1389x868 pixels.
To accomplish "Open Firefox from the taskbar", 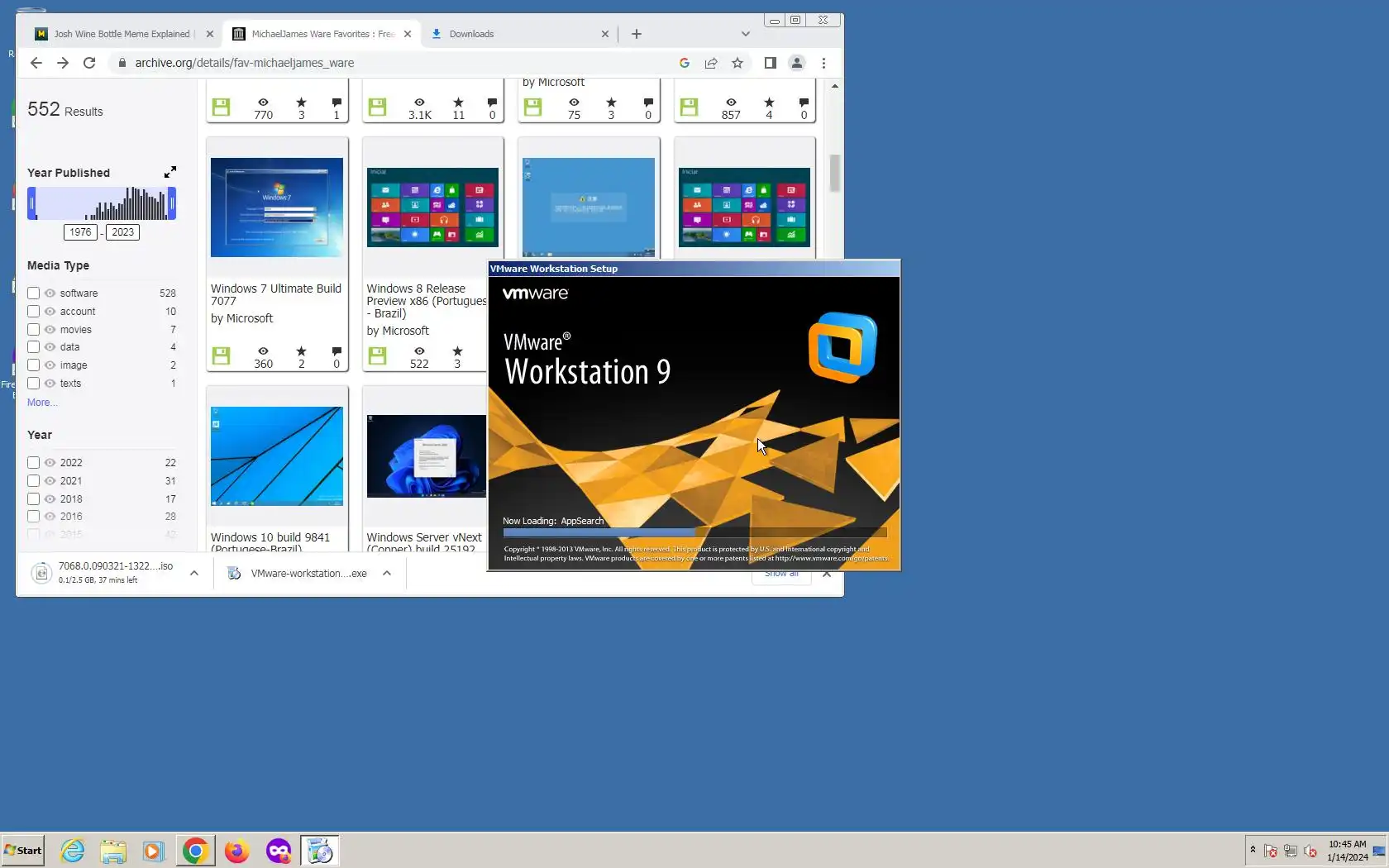I will tap(237, 851).
